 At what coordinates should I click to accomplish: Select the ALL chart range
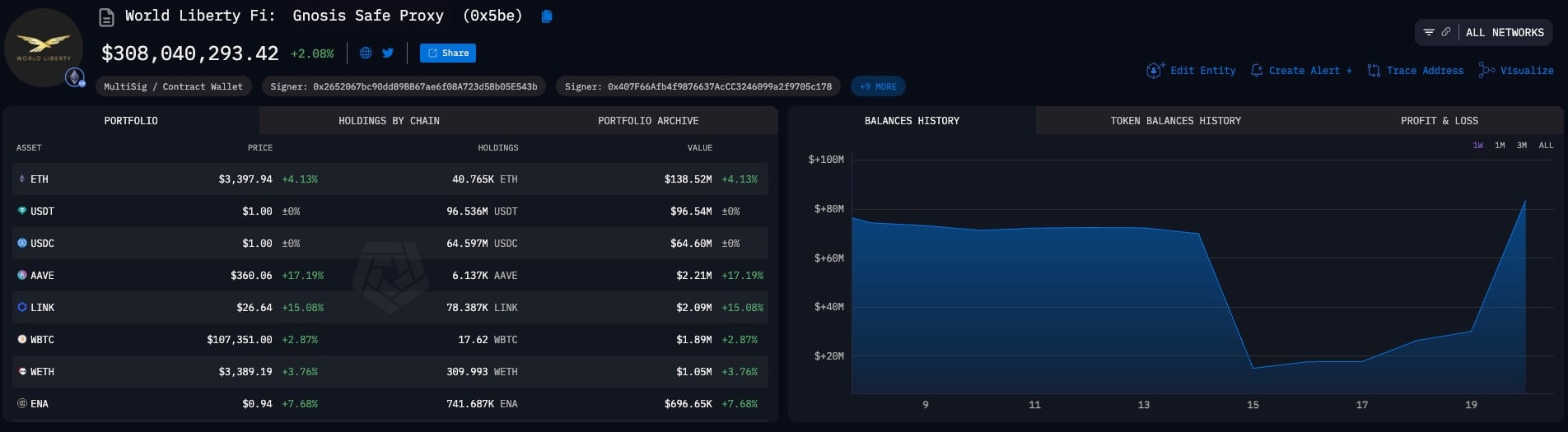pos(1546,145)
